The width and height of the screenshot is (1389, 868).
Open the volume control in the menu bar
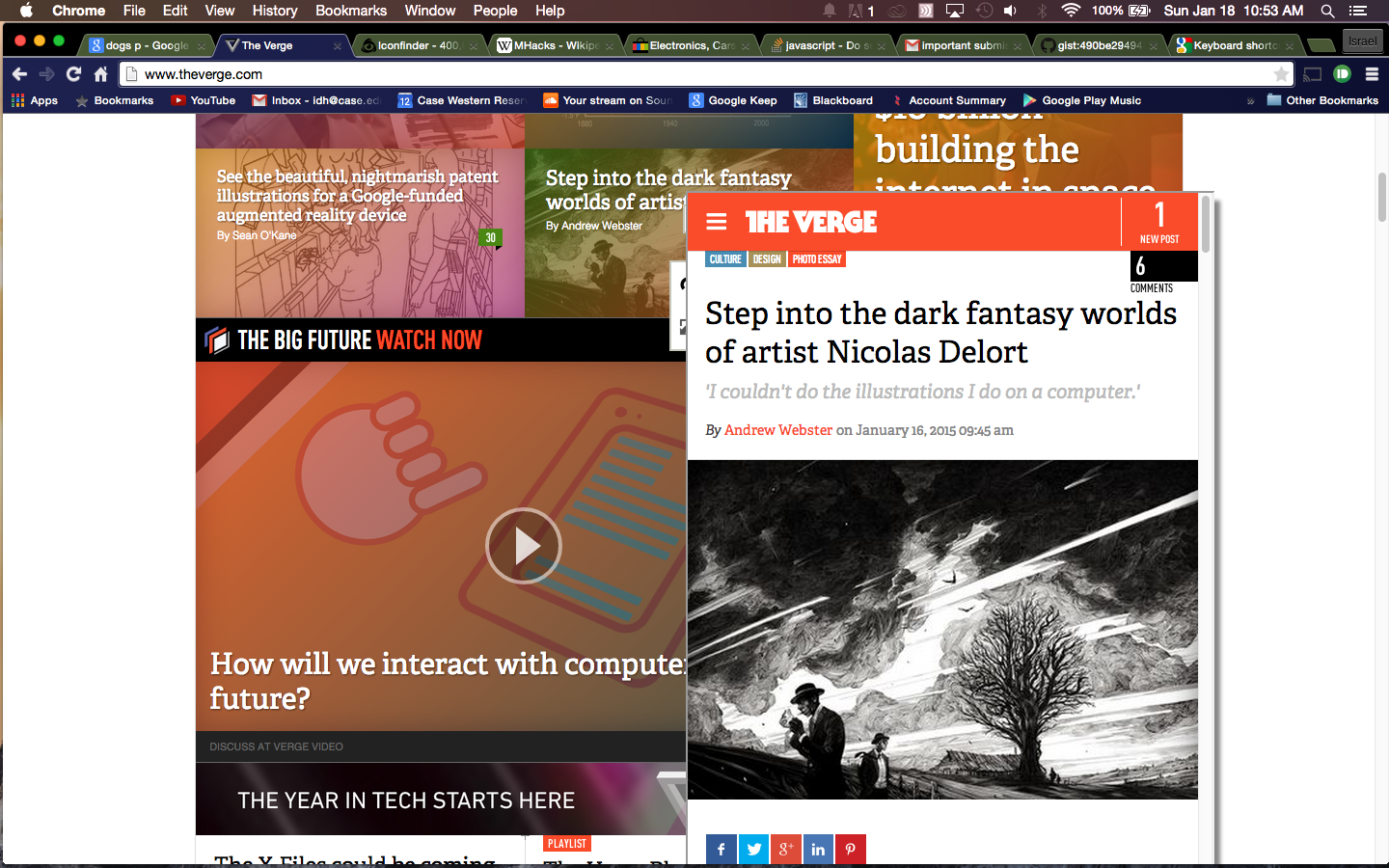point(1010,11)
